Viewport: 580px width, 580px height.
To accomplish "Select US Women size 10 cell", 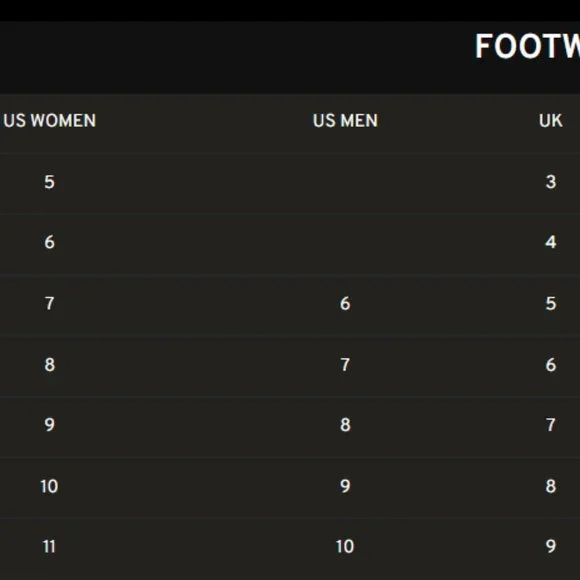I will coord(49,486).
